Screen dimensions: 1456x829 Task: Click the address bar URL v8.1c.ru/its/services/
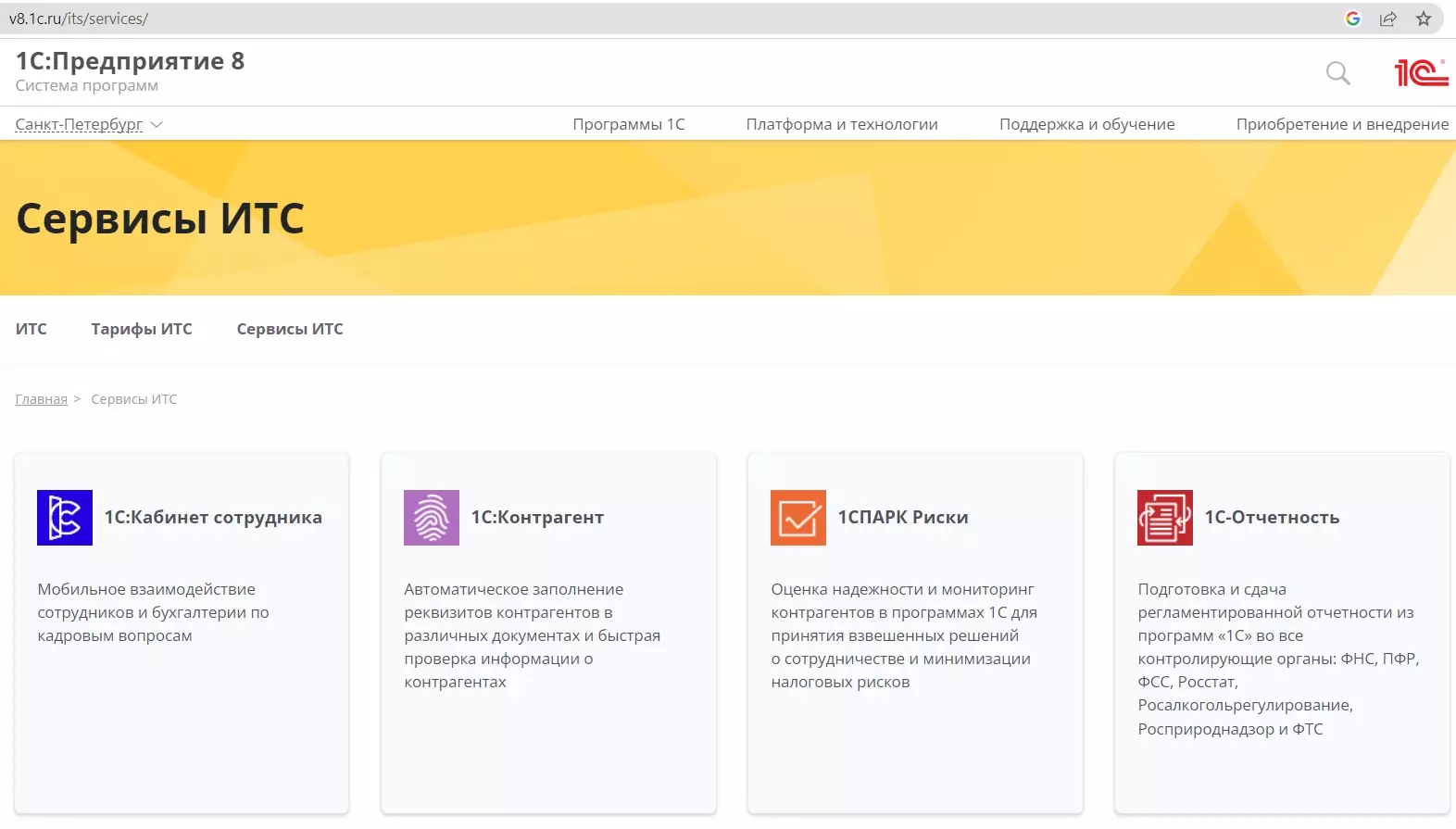[x=79, y=19]
